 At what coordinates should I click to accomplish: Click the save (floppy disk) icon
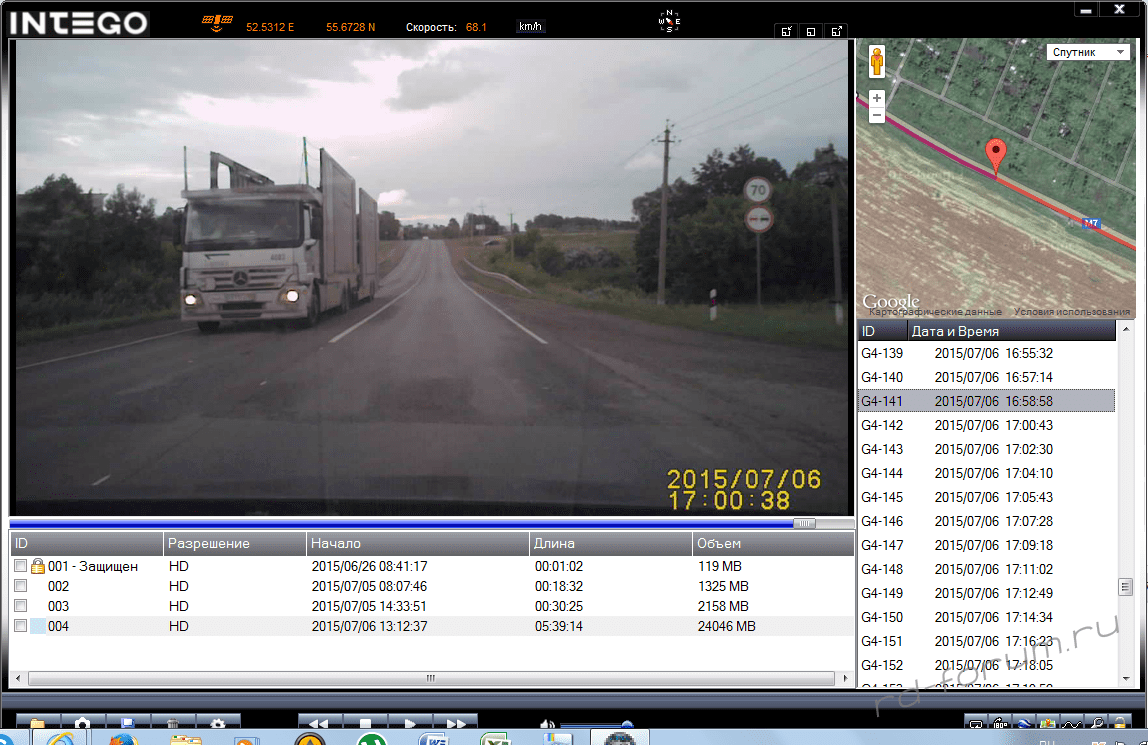(x=128, y=722)
